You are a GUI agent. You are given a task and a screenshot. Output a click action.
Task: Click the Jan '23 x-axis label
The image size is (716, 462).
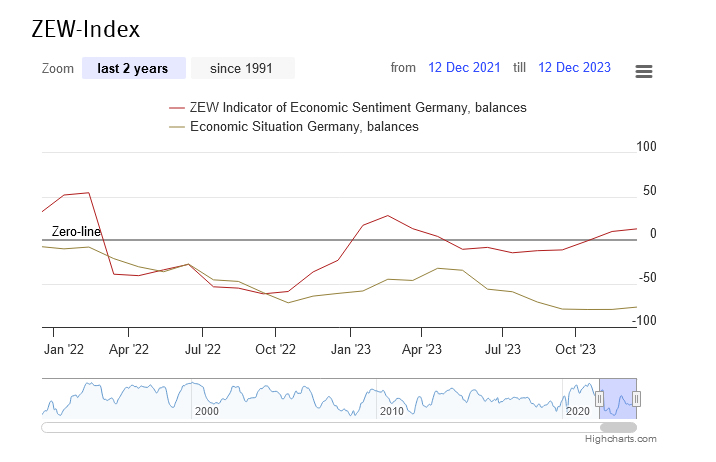point(349,349)
